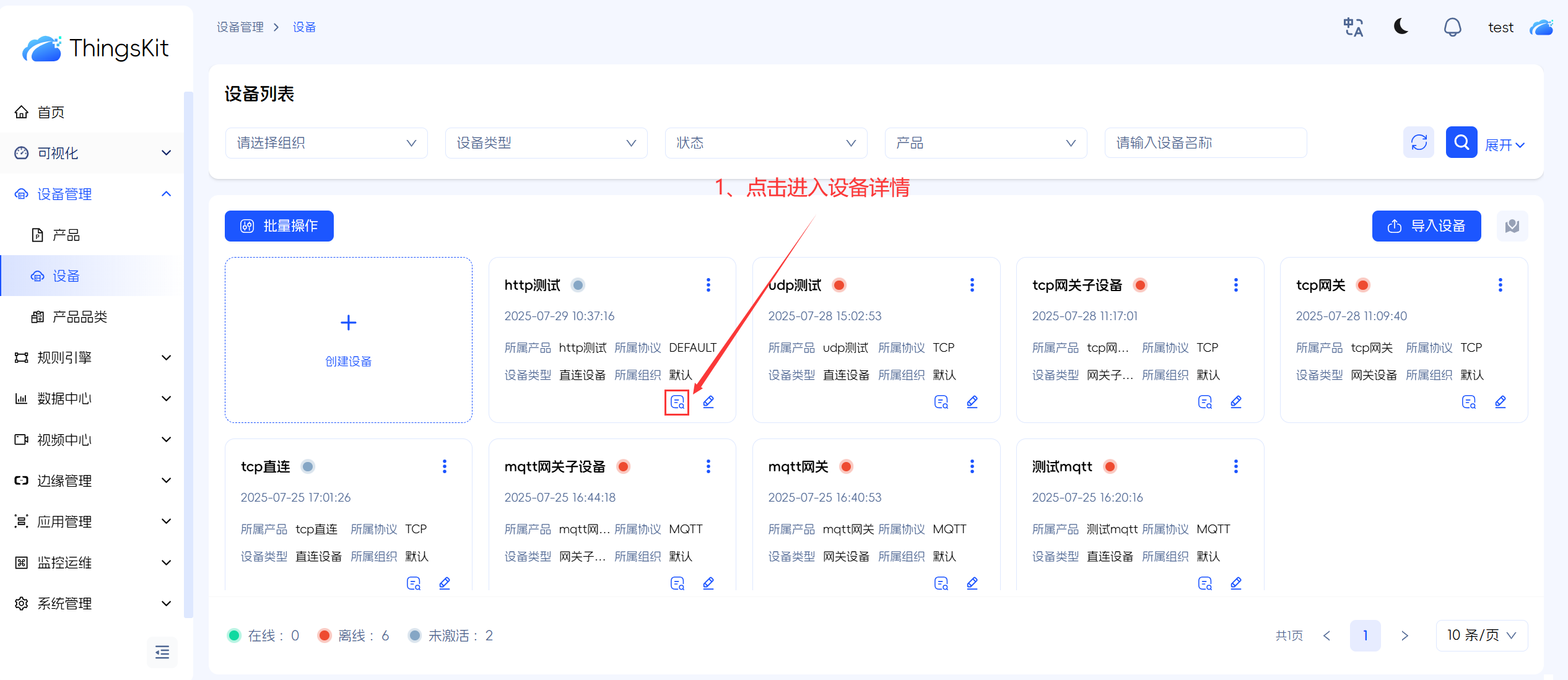Collapse the sidebar menu icon

[162, 652]
